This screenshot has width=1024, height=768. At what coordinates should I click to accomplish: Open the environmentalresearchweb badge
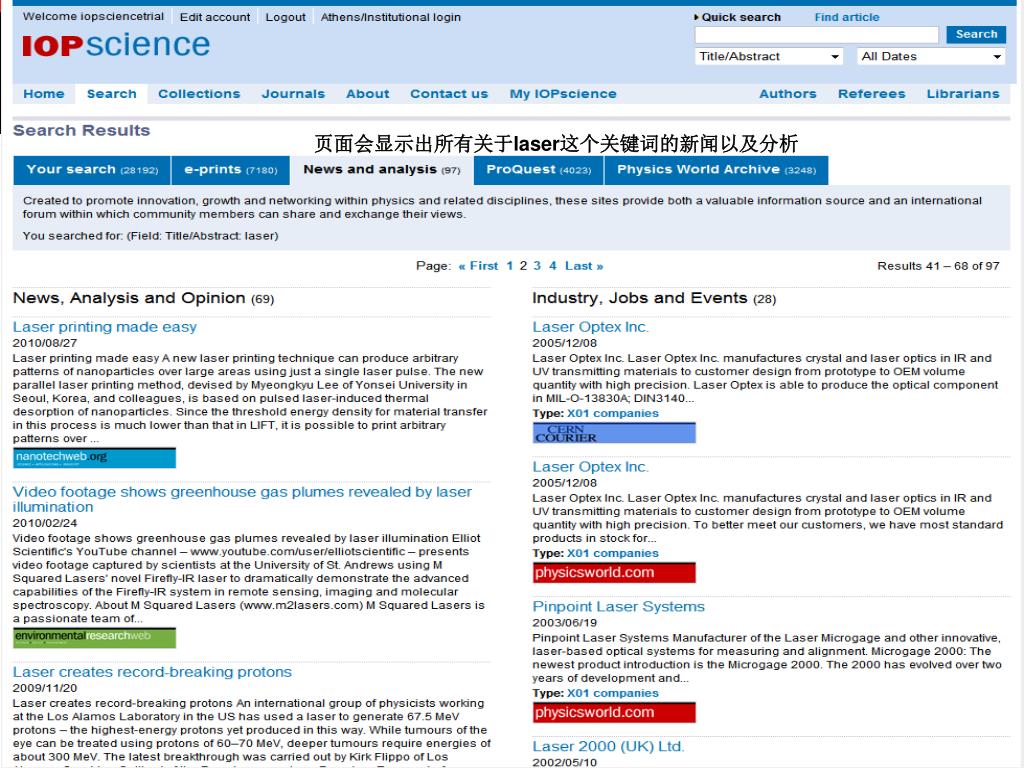[x=94, y=637]
